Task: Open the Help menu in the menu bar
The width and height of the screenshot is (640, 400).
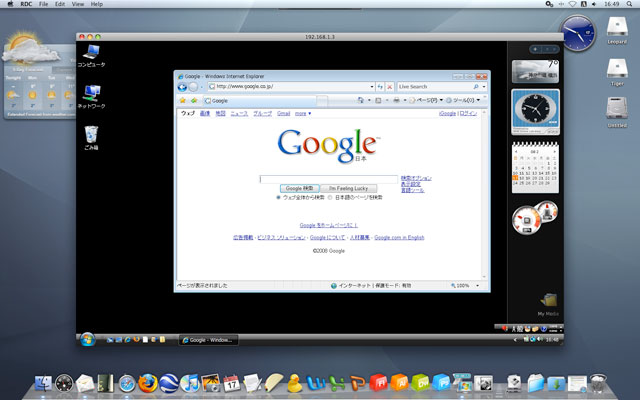Action: coord(97,4)
